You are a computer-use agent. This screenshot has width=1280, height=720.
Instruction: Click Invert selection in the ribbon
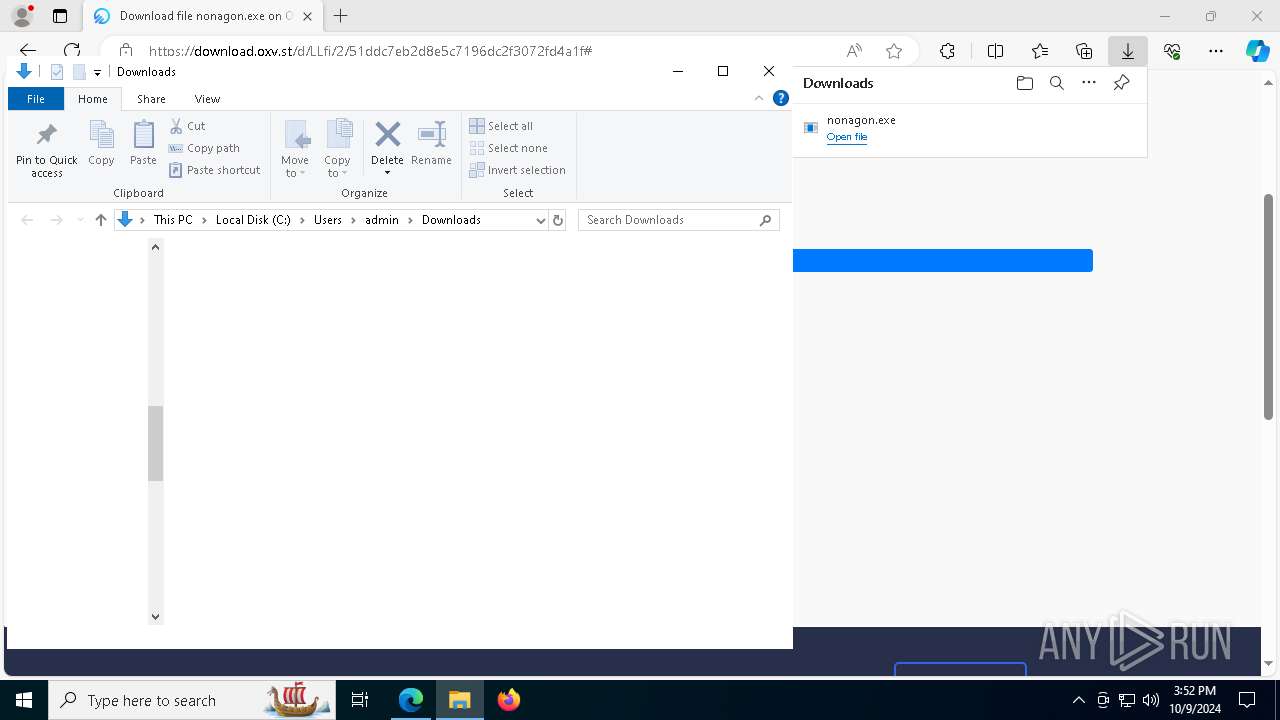pos(517,170)
